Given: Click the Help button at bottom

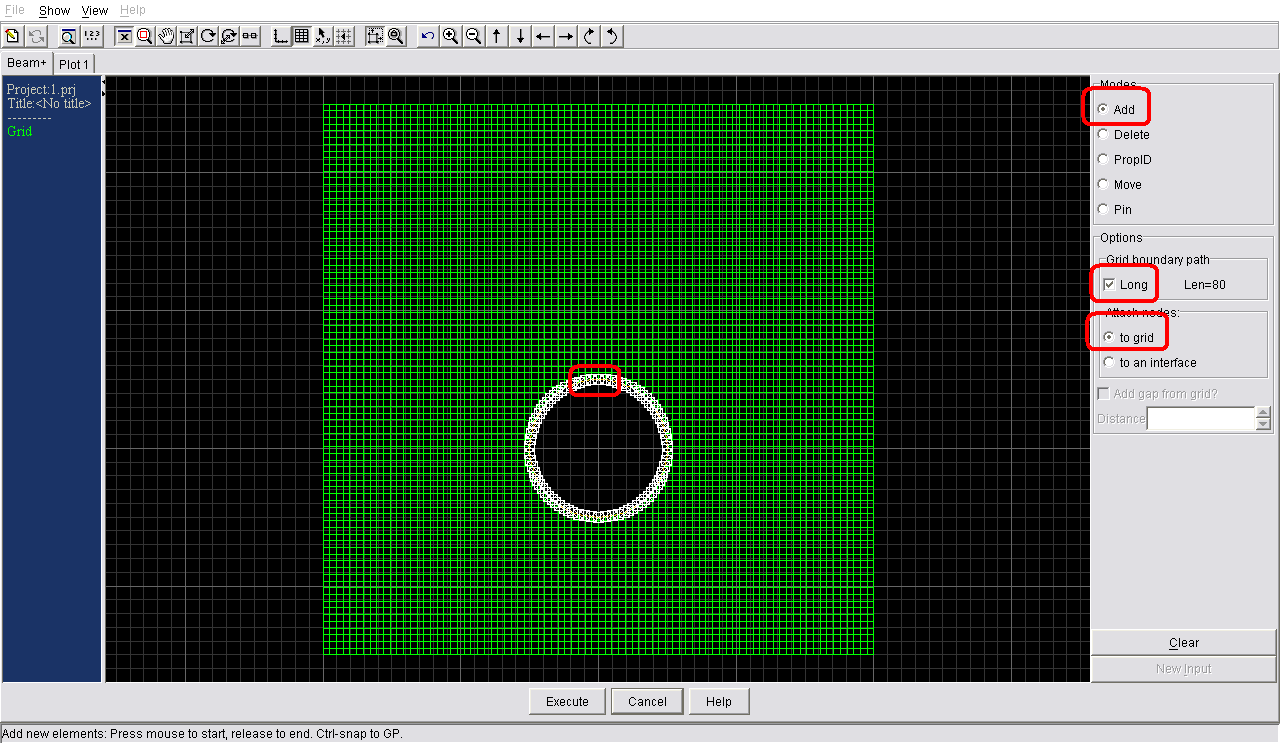Looking at the screenshot, I should (x=719, y=701).
